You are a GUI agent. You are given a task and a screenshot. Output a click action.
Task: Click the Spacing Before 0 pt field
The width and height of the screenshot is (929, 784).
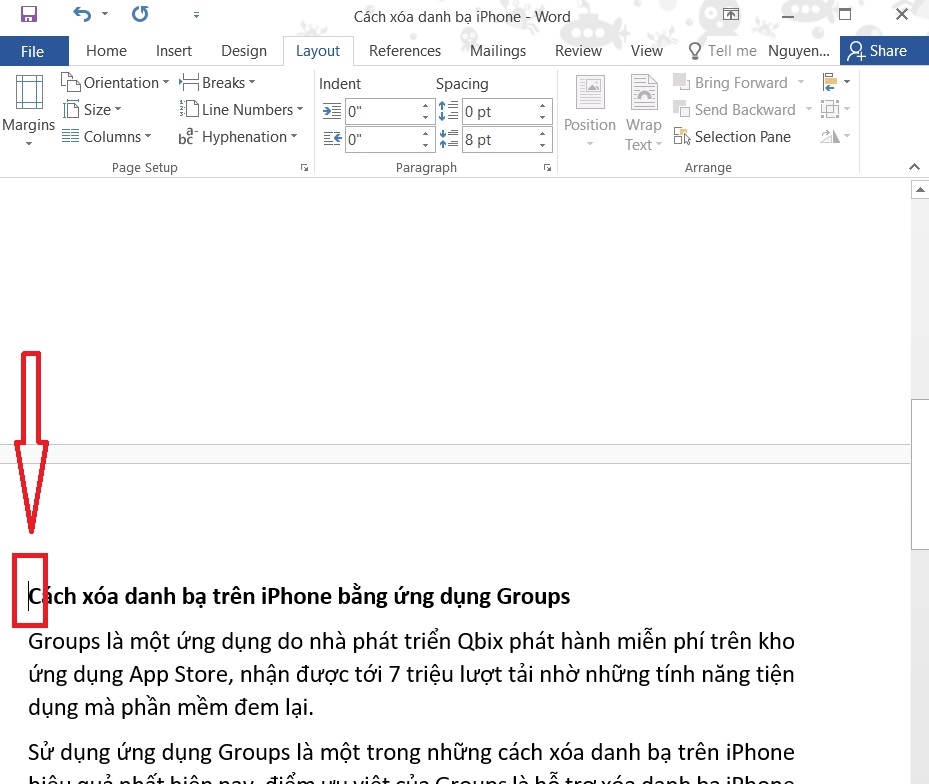[499, 111]
